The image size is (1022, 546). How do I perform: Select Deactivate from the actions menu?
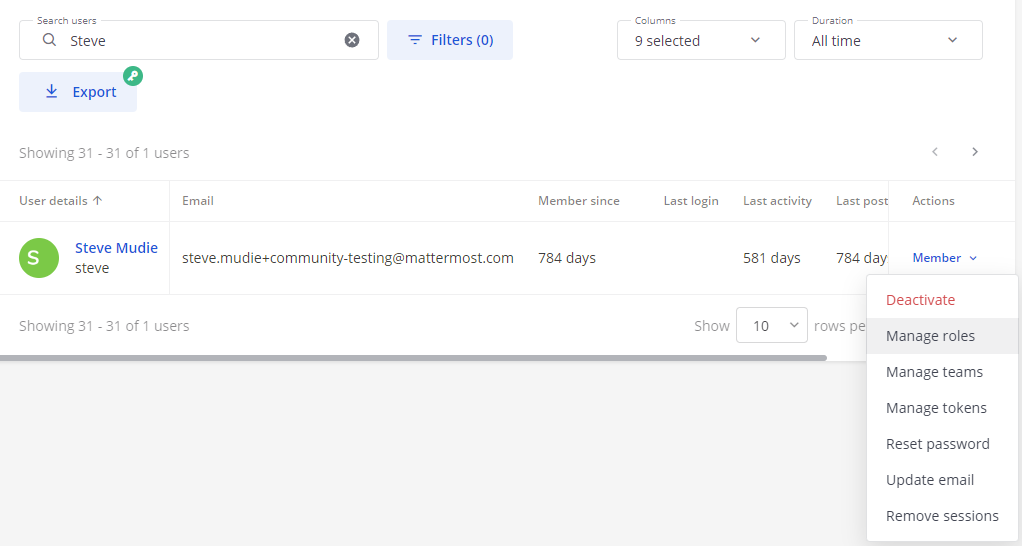[920, 300]
